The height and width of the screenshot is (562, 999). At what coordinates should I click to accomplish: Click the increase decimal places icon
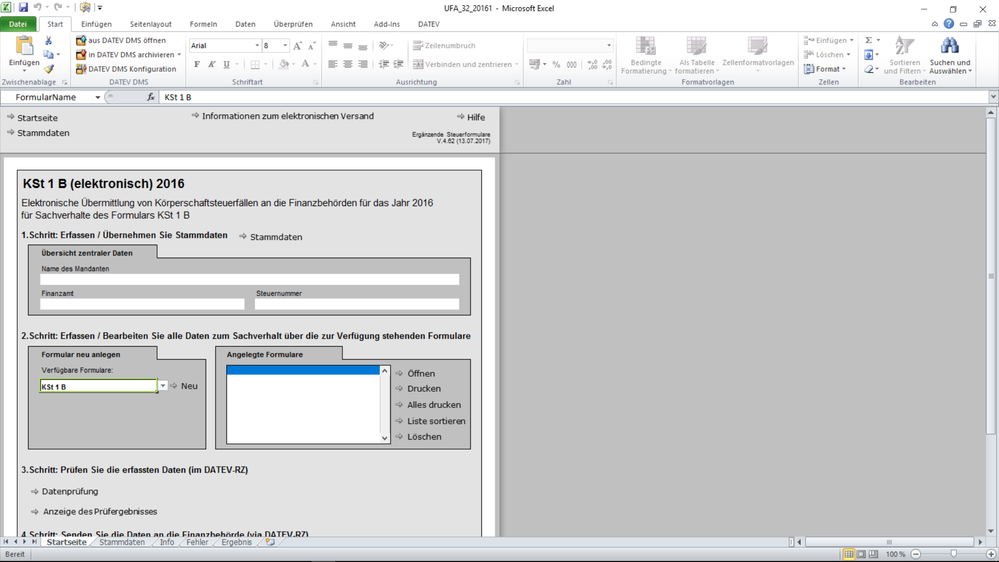tap(593, 64)
